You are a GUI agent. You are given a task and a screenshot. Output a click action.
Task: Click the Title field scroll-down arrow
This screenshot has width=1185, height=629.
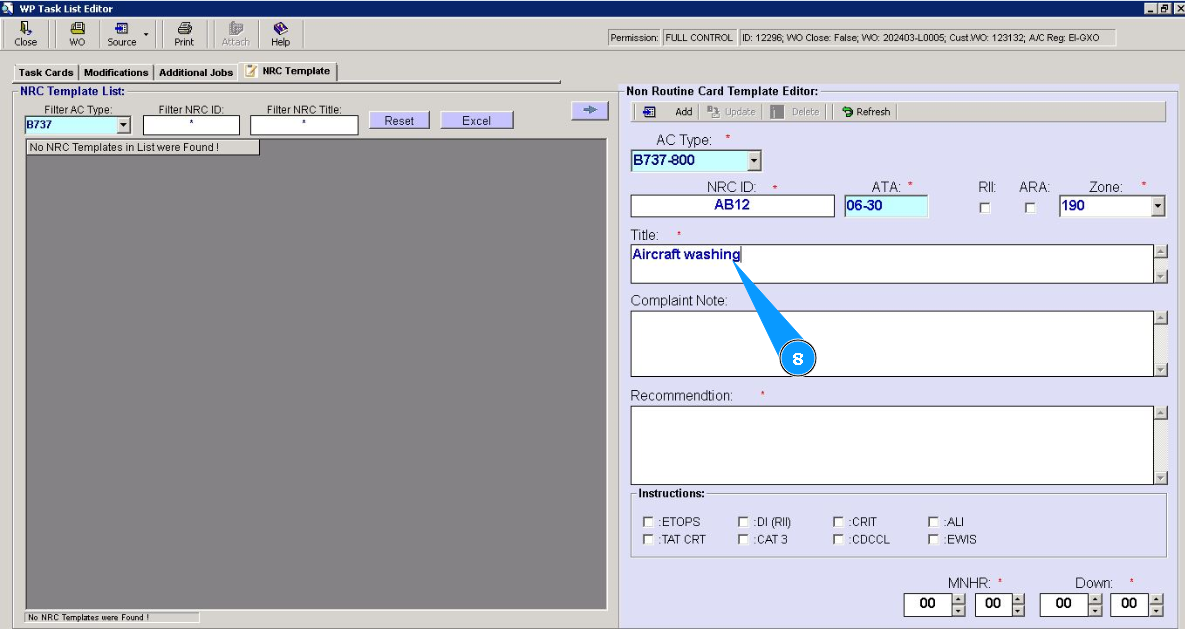pyautogui.click(x=1160, y=276)
